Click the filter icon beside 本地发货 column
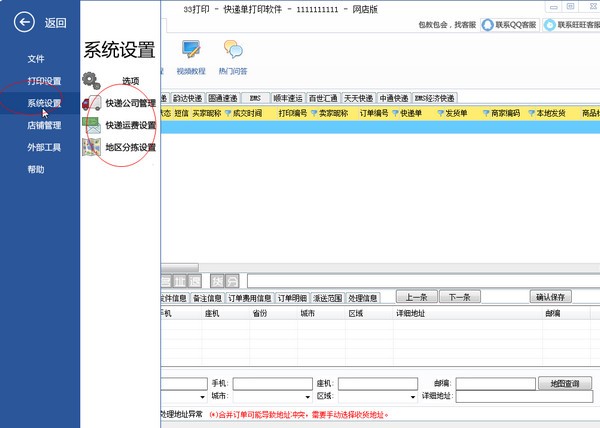Viewport: 600px width, 428px height. (532, 113)
